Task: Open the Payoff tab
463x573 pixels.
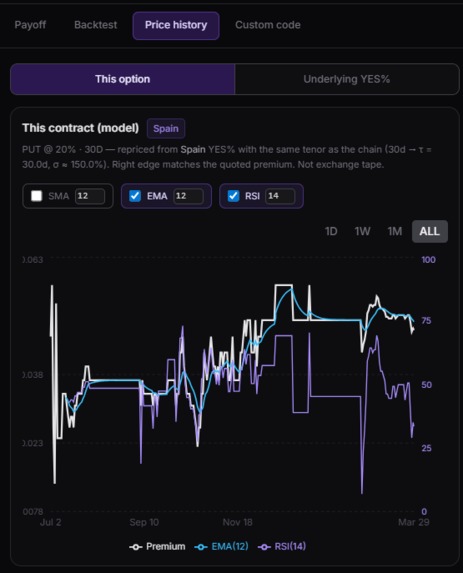Action: pos(30,25)
